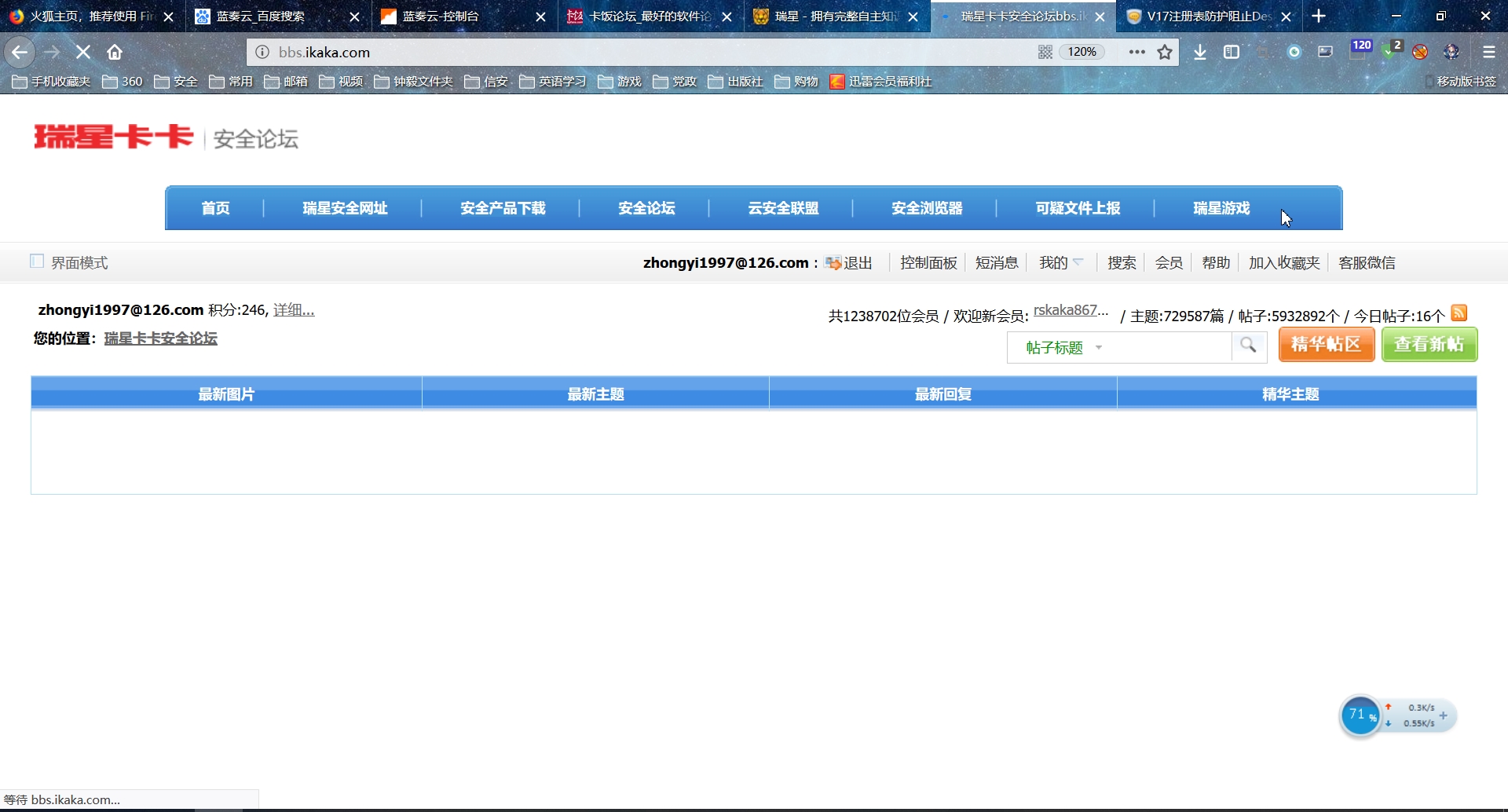Open the downloads panel

pyautogui.click(x=1200, y=52)
